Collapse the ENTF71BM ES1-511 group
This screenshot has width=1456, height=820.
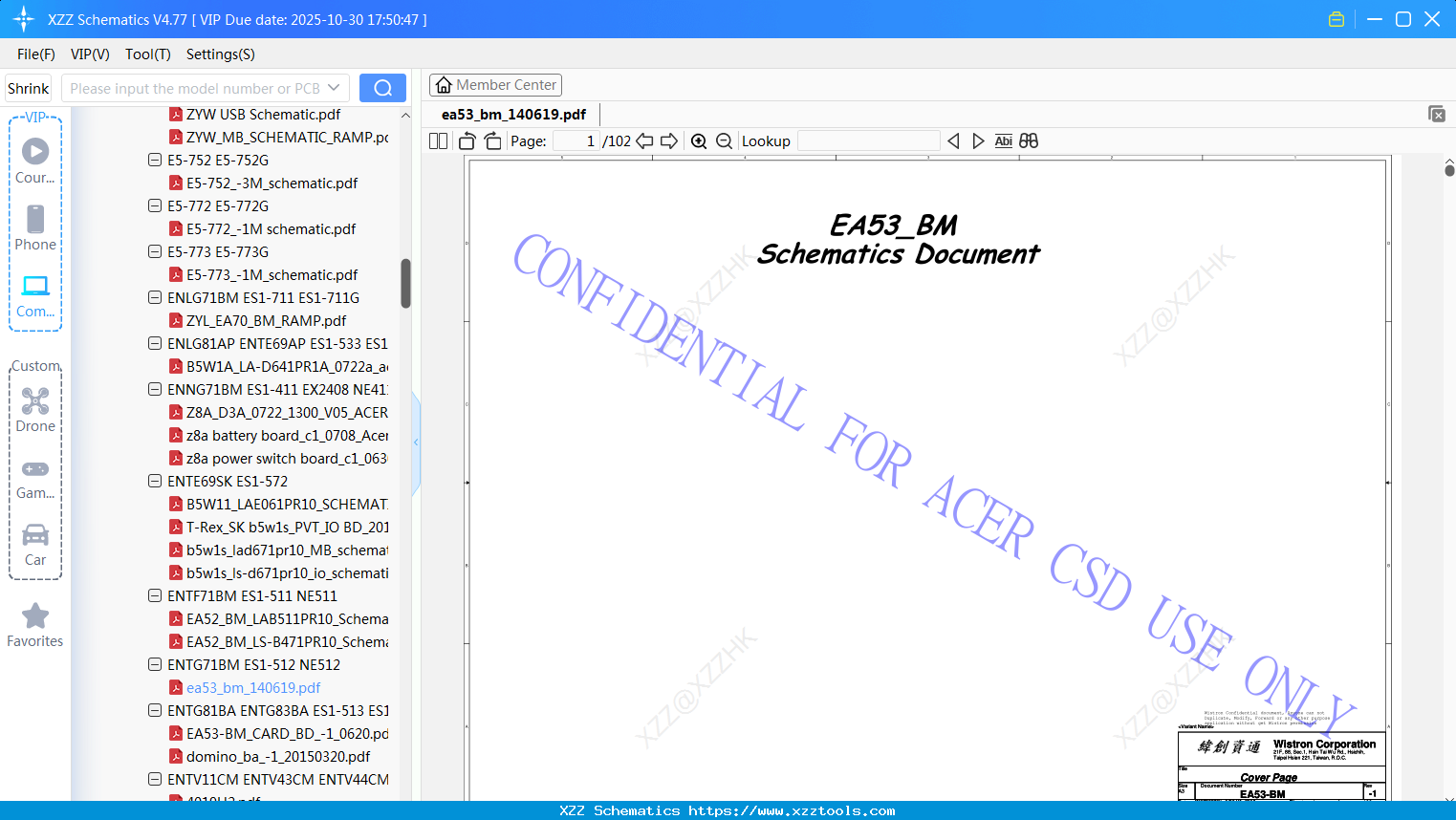155,595
